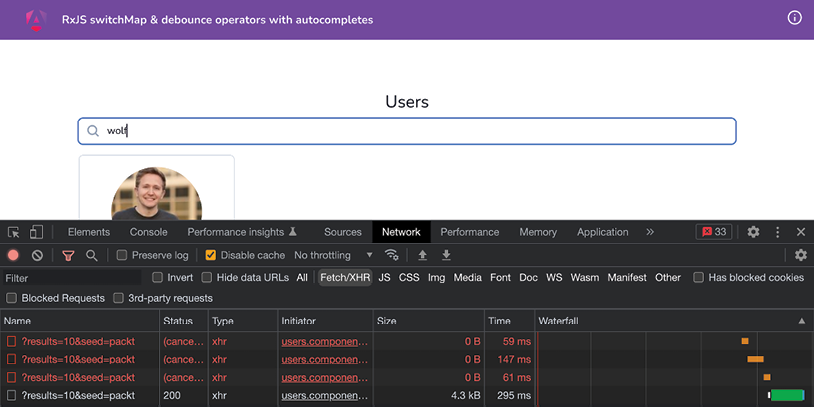Filter requests by All types
Image resolution: width=814 pixels, height=407 pixels.
302,278
